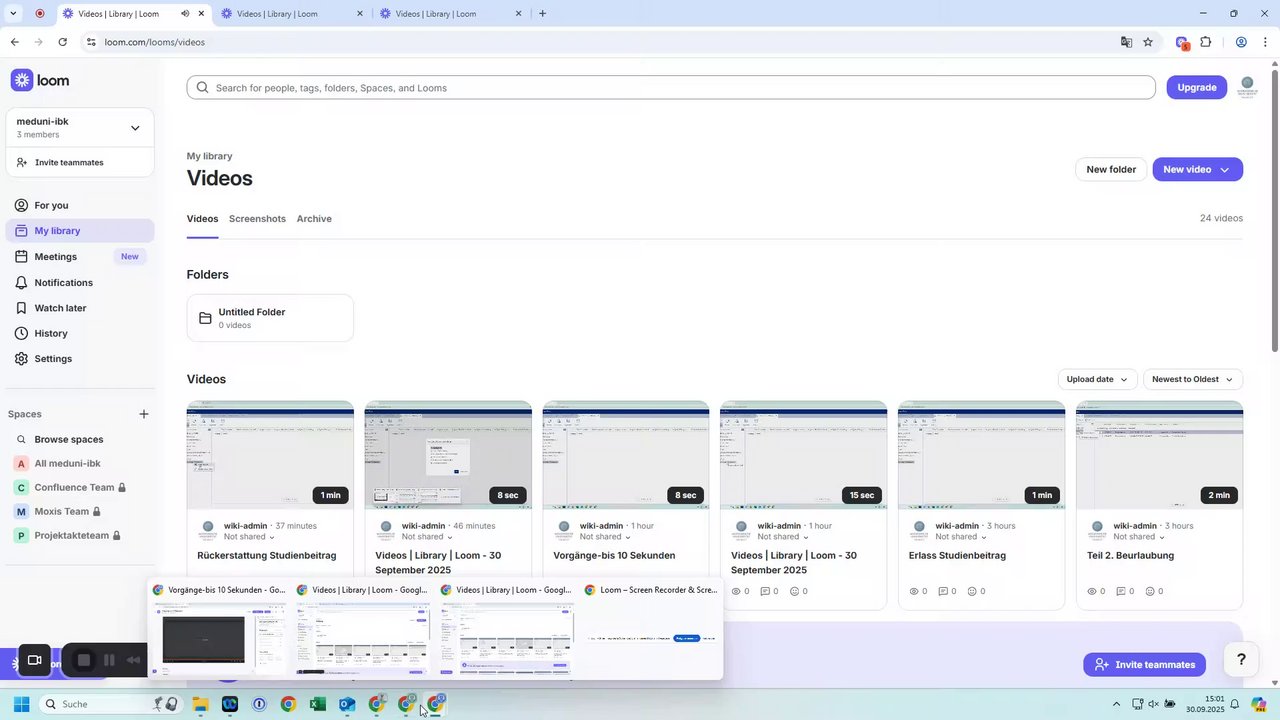
Task: Click the comments icon on Teil 2. Beurlaubung card
Action: pos(1121,591)
